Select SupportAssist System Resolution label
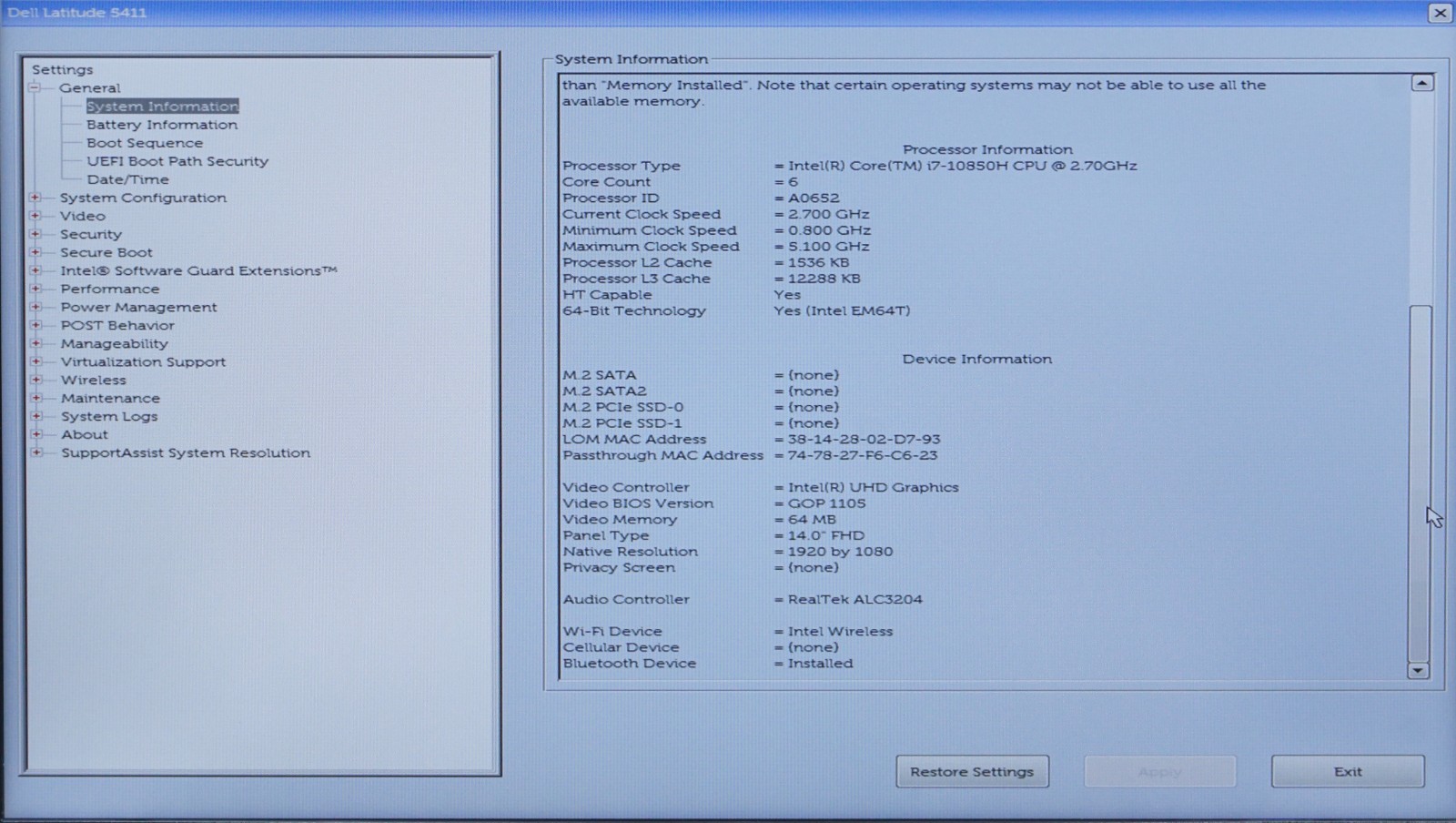This screenshot has width=1456, height=823. tap(186, 452)
